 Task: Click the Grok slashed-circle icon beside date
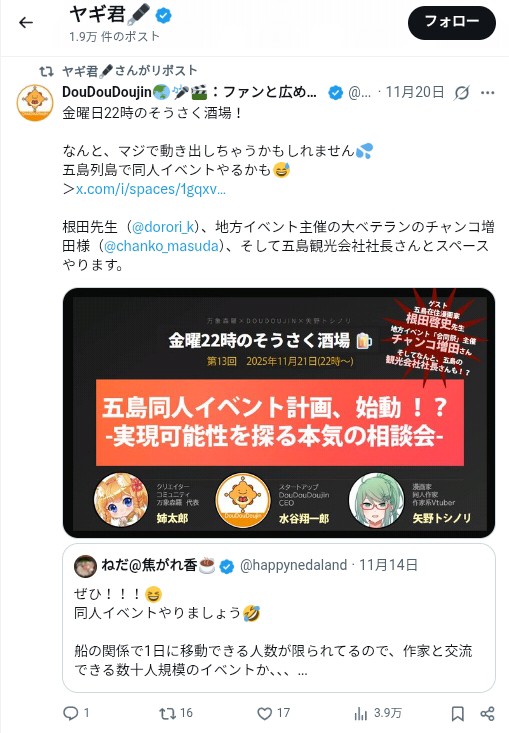pos(461,93)
